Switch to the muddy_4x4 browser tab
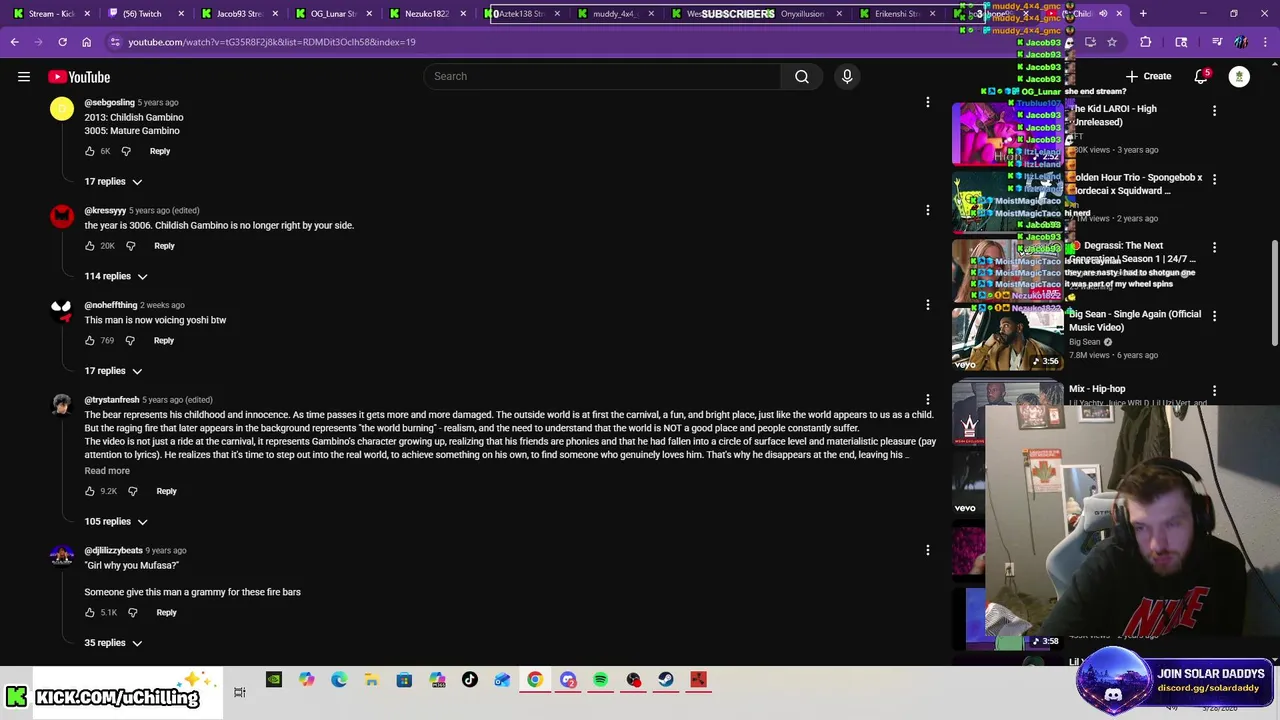 [x=616, y=14]
